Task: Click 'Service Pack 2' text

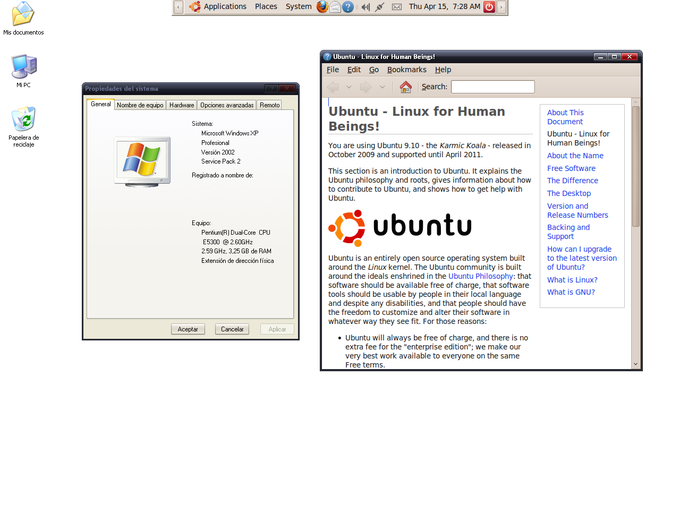Action: point(221,161)
